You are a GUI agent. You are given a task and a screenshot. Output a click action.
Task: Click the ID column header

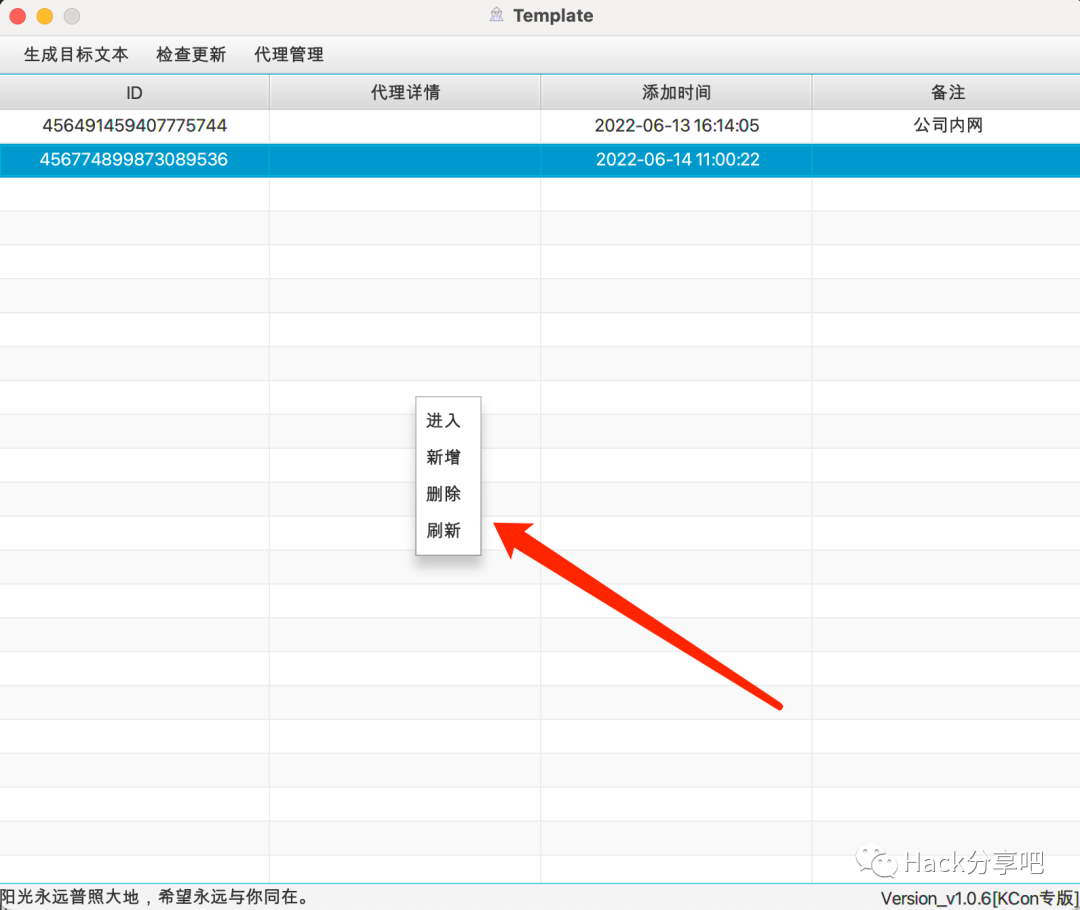tap(135, 92)
